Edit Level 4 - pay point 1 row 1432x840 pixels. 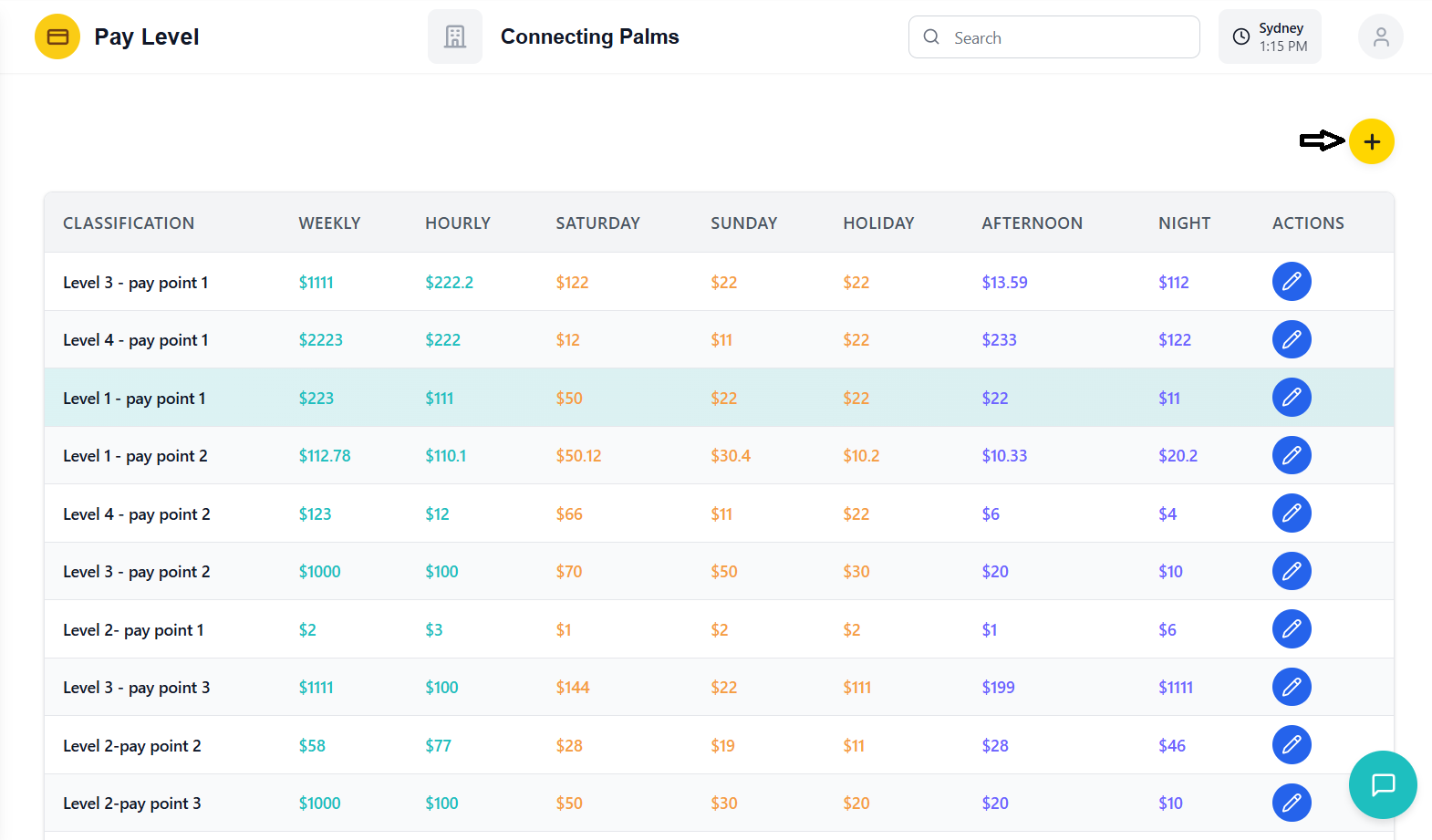pos(1291,339)
